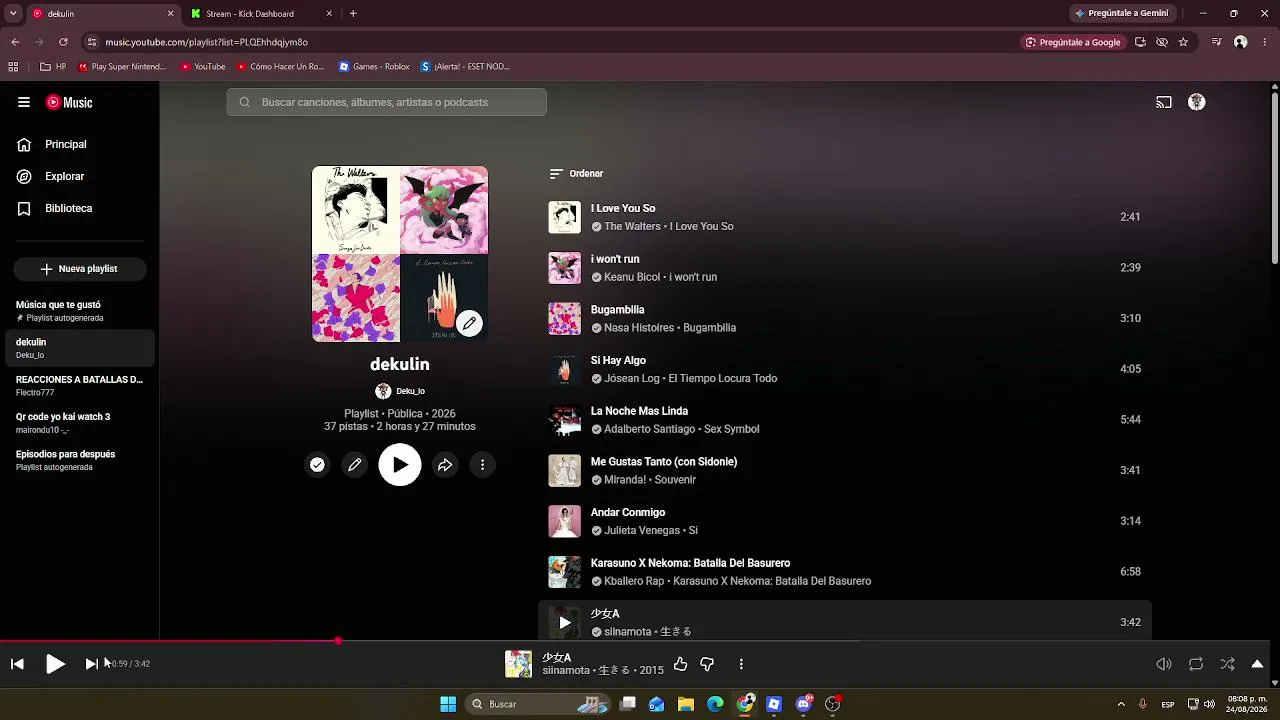This screenshot has width=1280, height=720.
Task: Open the edit playlist pencil beside the play button
Action: [354, 465]
